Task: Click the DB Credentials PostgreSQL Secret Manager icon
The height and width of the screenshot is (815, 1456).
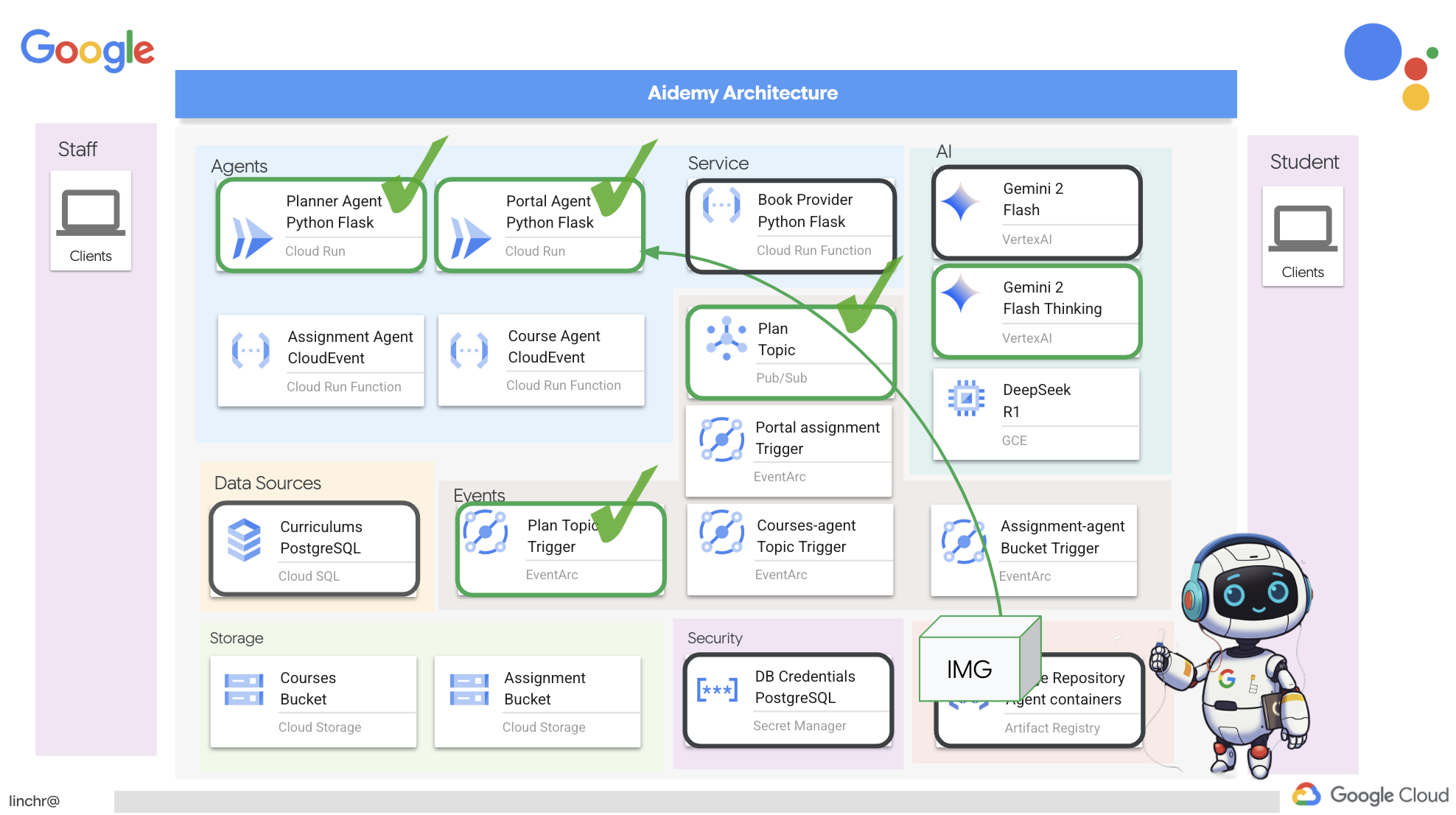Action: pyautogui.click(x=718, y=693)
